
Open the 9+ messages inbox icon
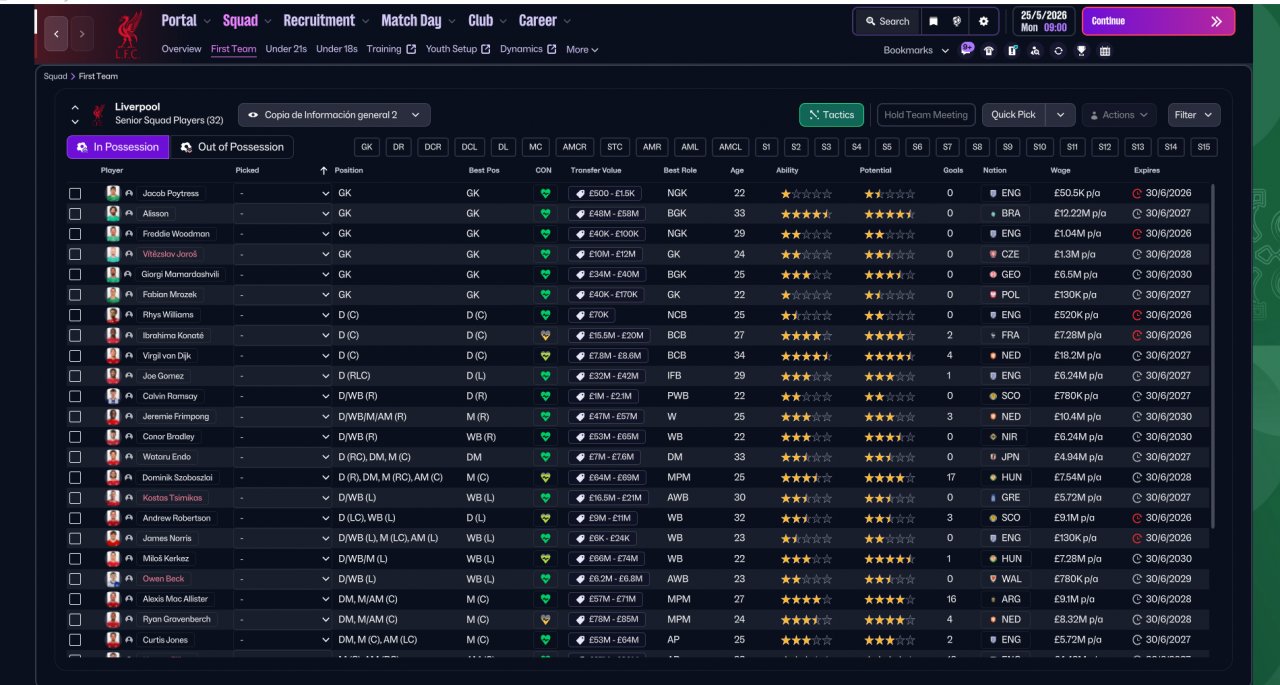click(967, 49)
